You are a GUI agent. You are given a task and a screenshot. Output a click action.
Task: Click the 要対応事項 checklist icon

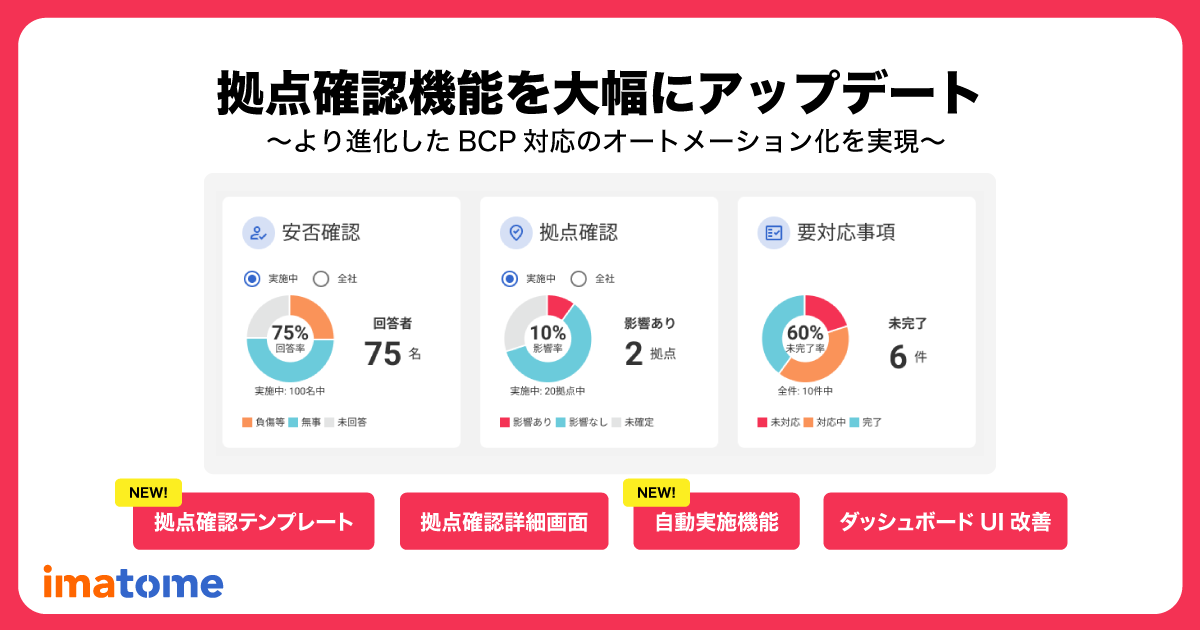point(773,233)
